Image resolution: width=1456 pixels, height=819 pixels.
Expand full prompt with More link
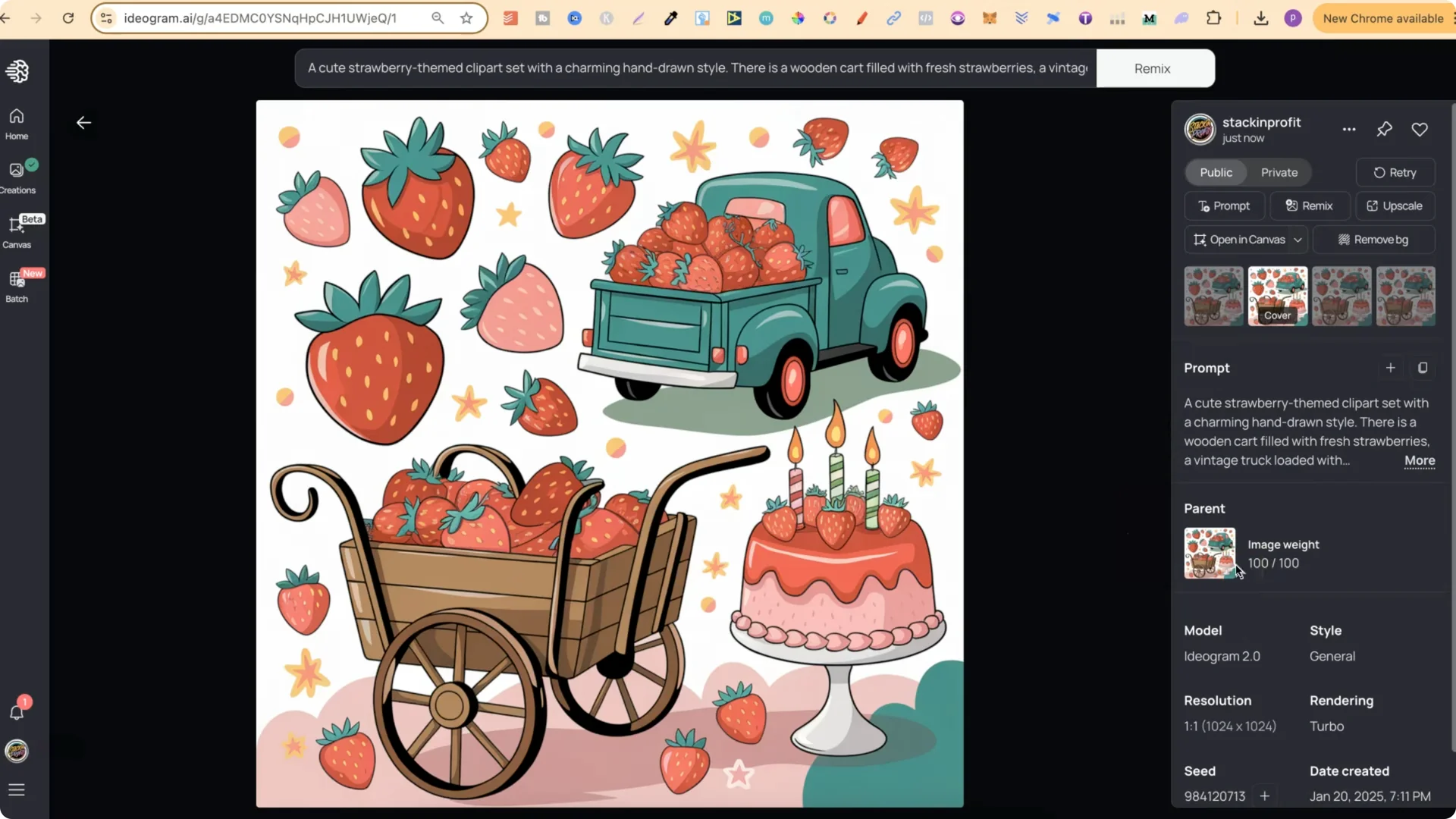tap(1419, 460)
